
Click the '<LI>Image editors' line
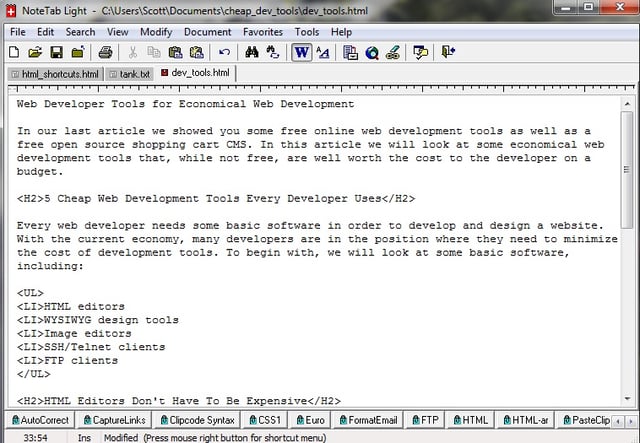tap(74, 333)
